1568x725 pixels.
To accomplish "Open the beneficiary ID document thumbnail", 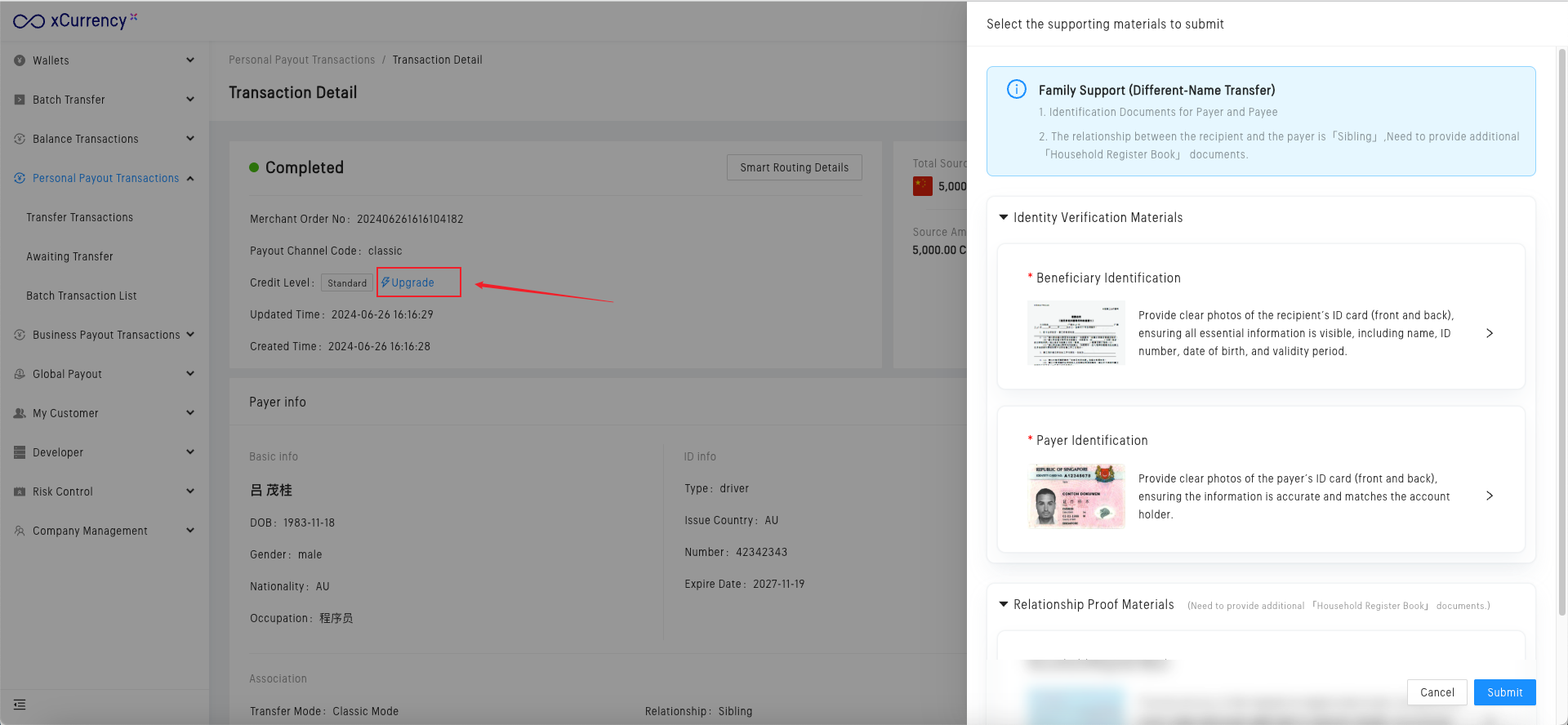I will 1076,333.
